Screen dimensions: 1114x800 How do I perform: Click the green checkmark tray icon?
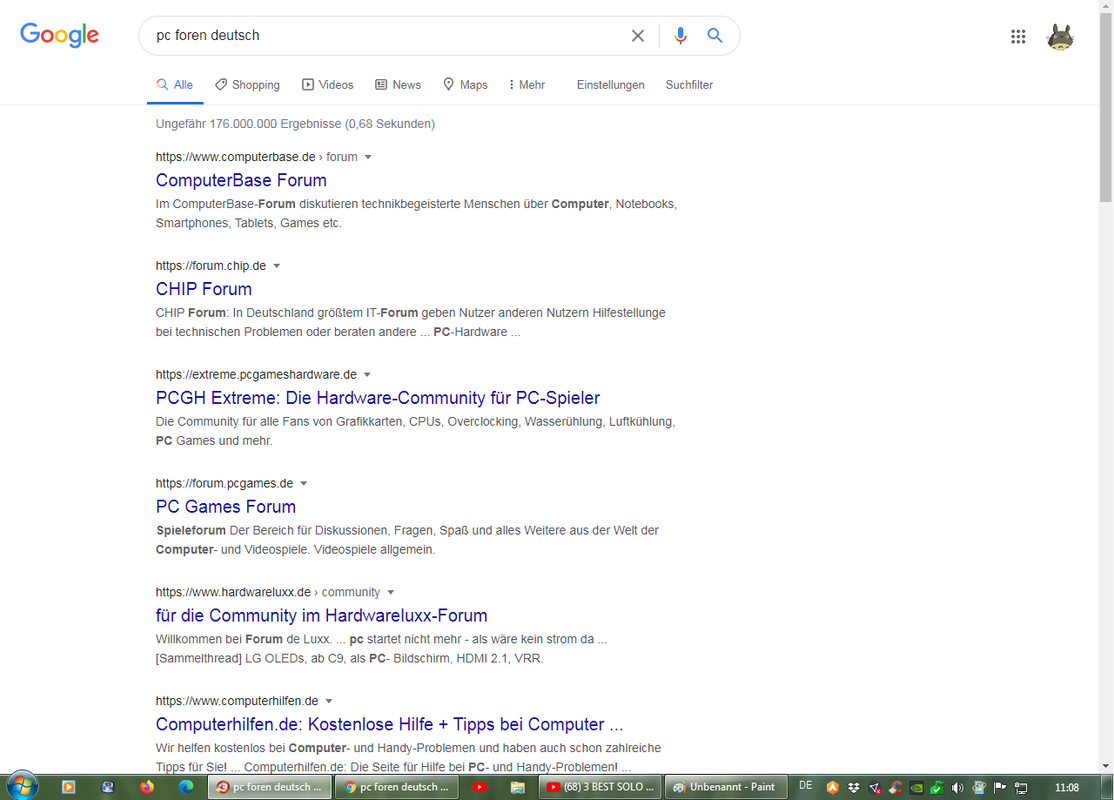(937, 787)
